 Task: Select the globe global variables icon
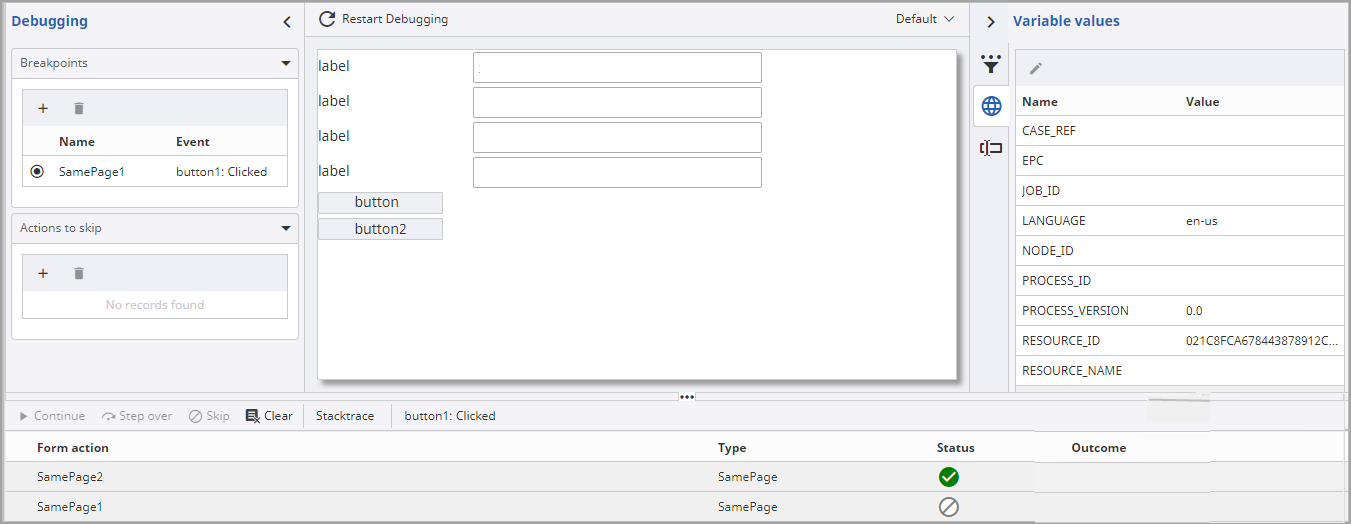[x=990, y=106]
